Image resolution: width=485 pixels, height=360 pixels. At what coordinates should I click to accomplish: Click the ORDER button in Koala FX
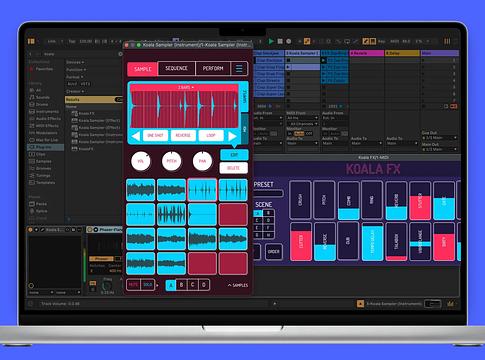[274, 252]
